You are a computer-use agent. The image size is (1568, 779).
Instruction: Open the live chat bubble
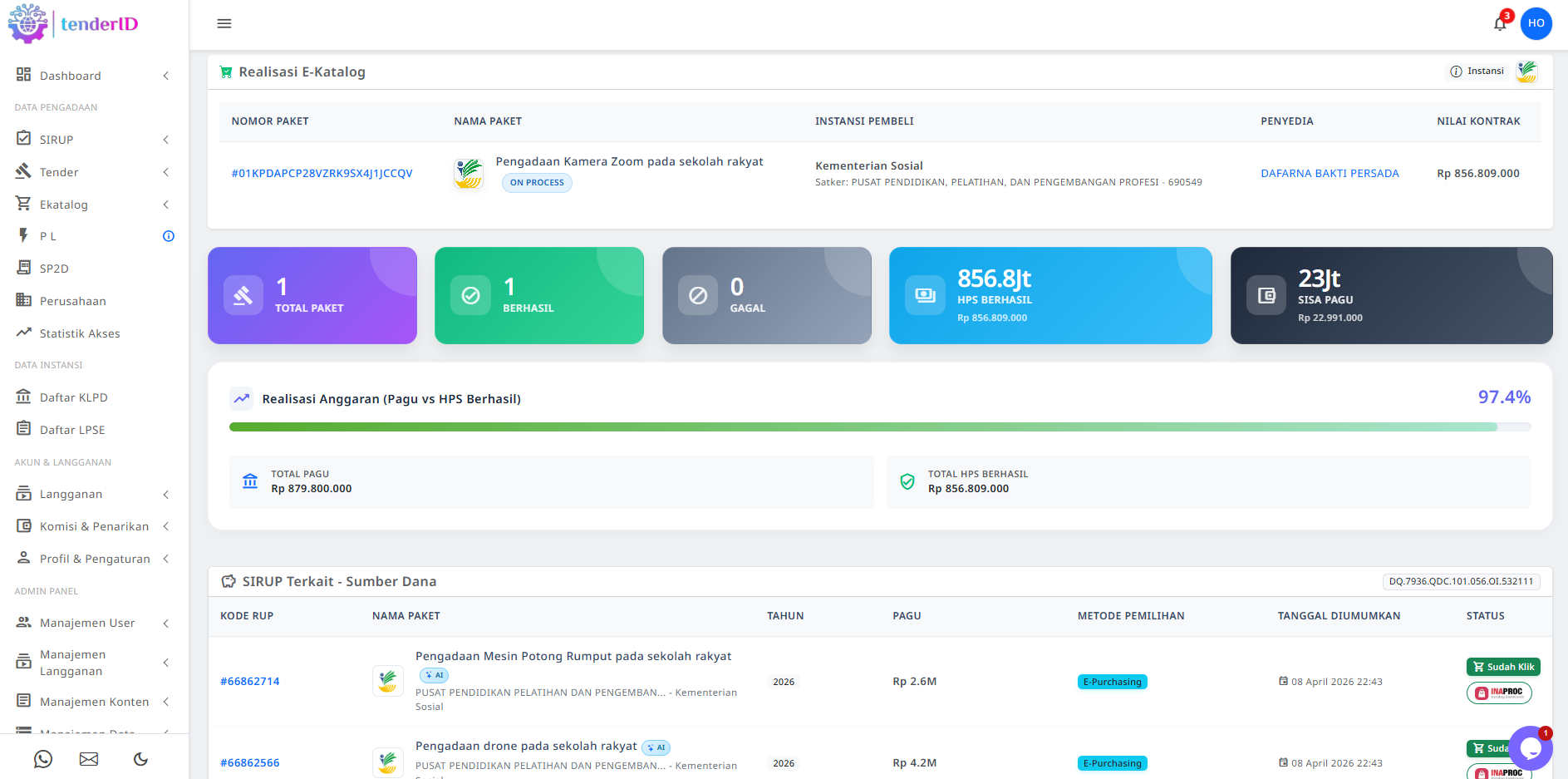(1531, 748)
